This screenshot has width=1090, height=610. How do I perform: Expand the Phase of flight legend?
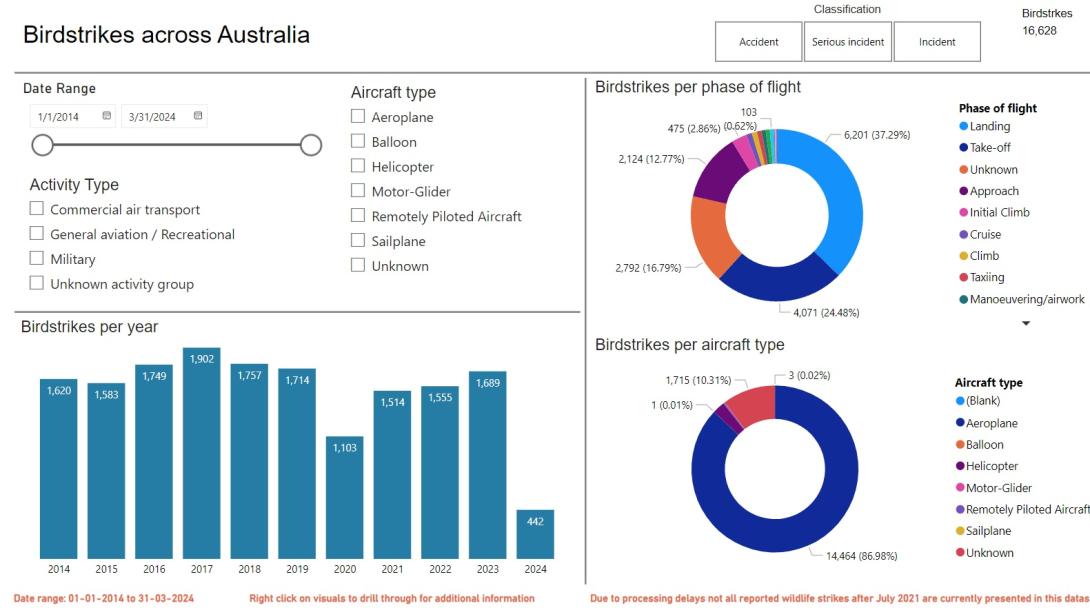click(1025, 321)
